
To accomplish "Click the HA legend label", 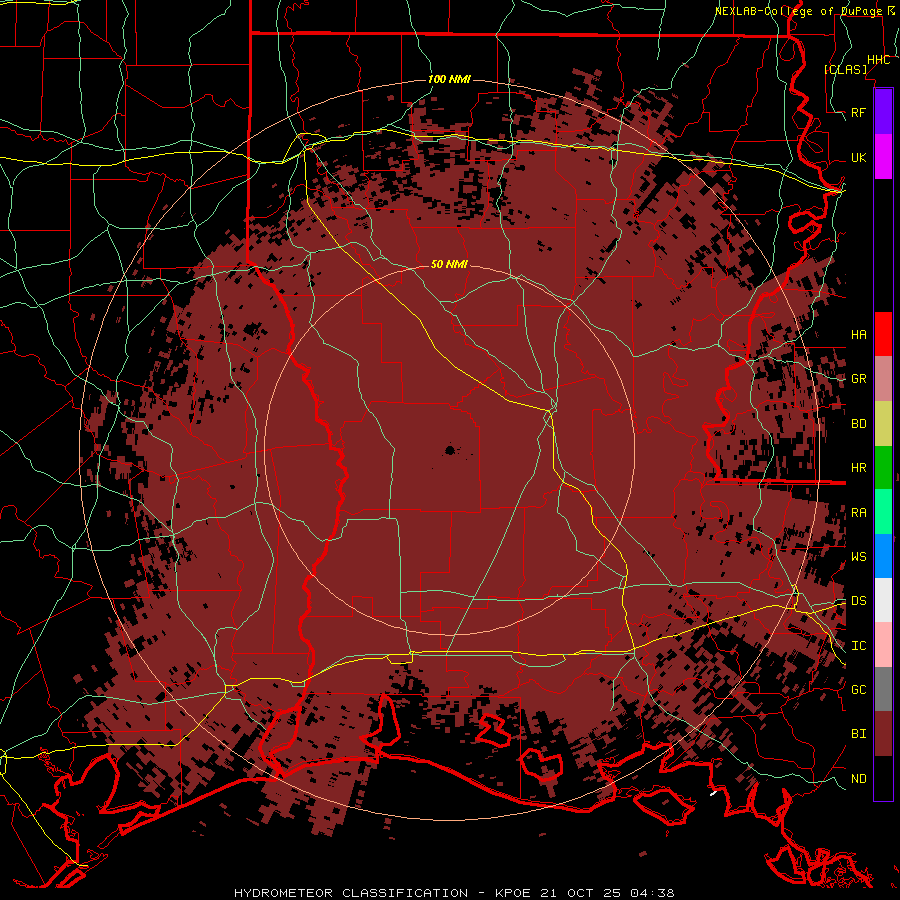I will (x=859, y=334).
